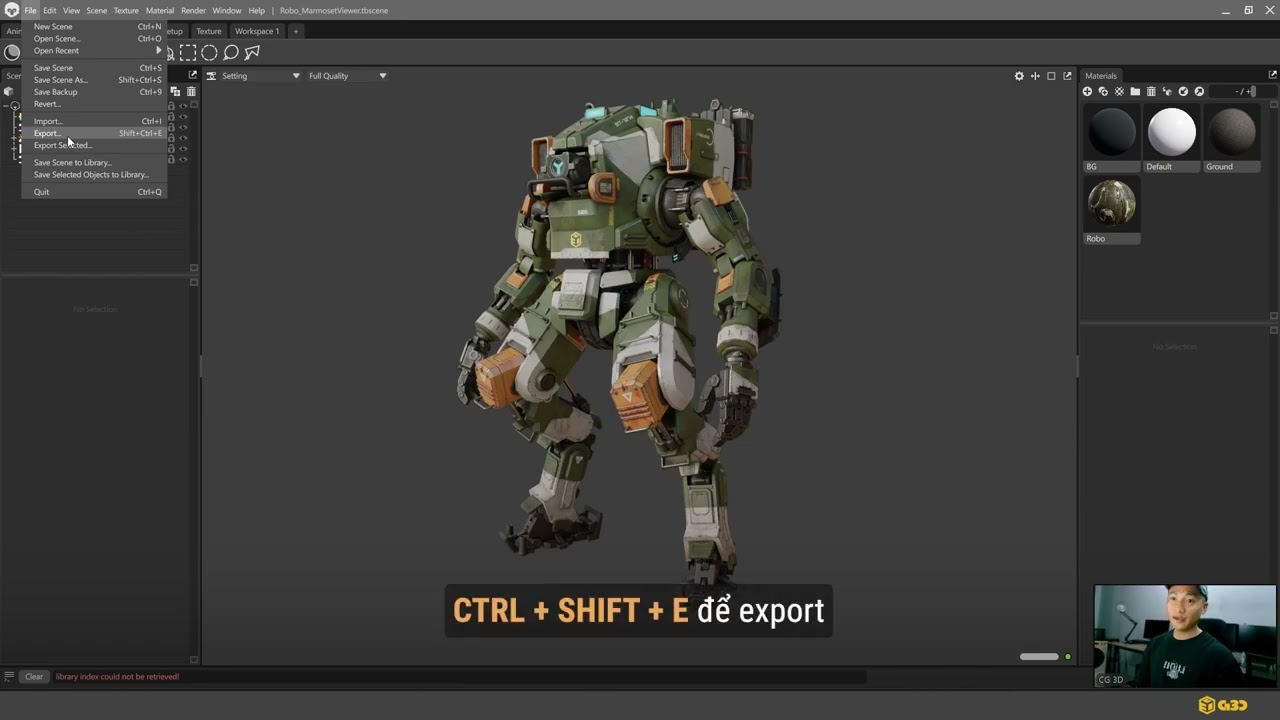Choose Export... in the File menu
This screenshot has width=1280, height=720.
95,133
